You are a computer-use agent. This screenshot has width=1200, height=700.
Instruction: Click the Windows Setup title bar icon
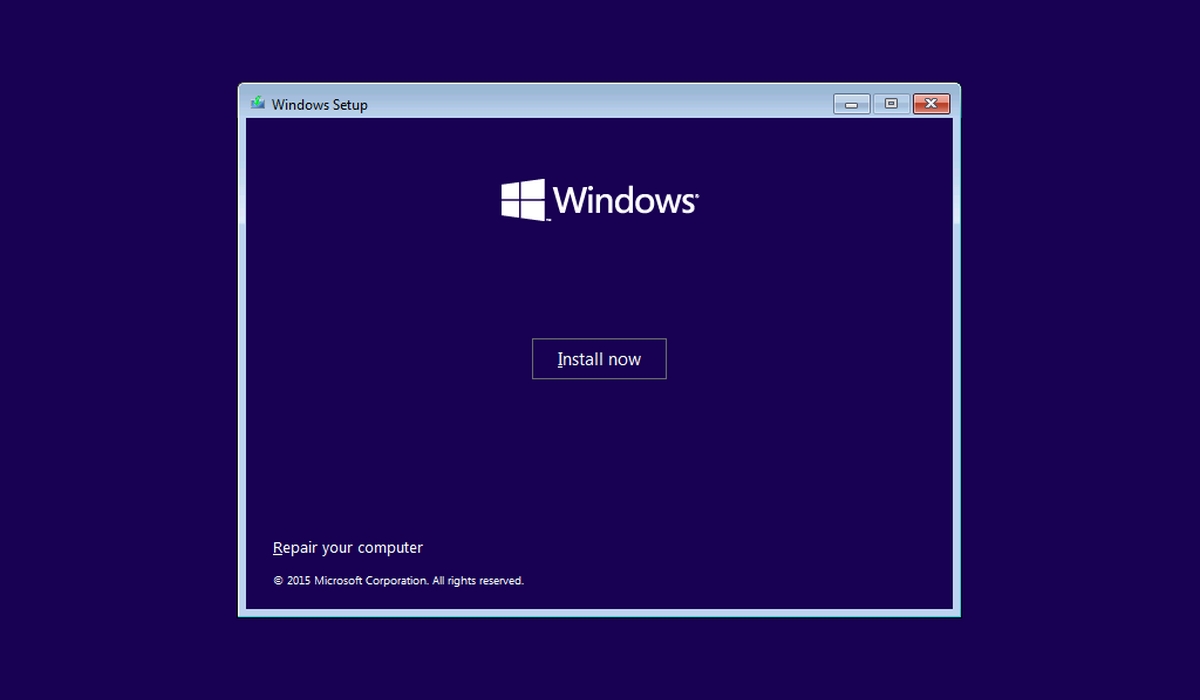258,103
